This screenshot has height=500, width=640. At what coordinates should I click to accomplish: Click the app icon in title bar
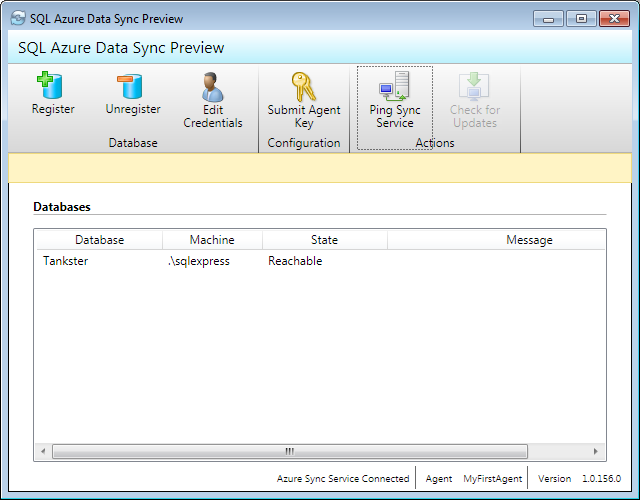tap(18, 18)
